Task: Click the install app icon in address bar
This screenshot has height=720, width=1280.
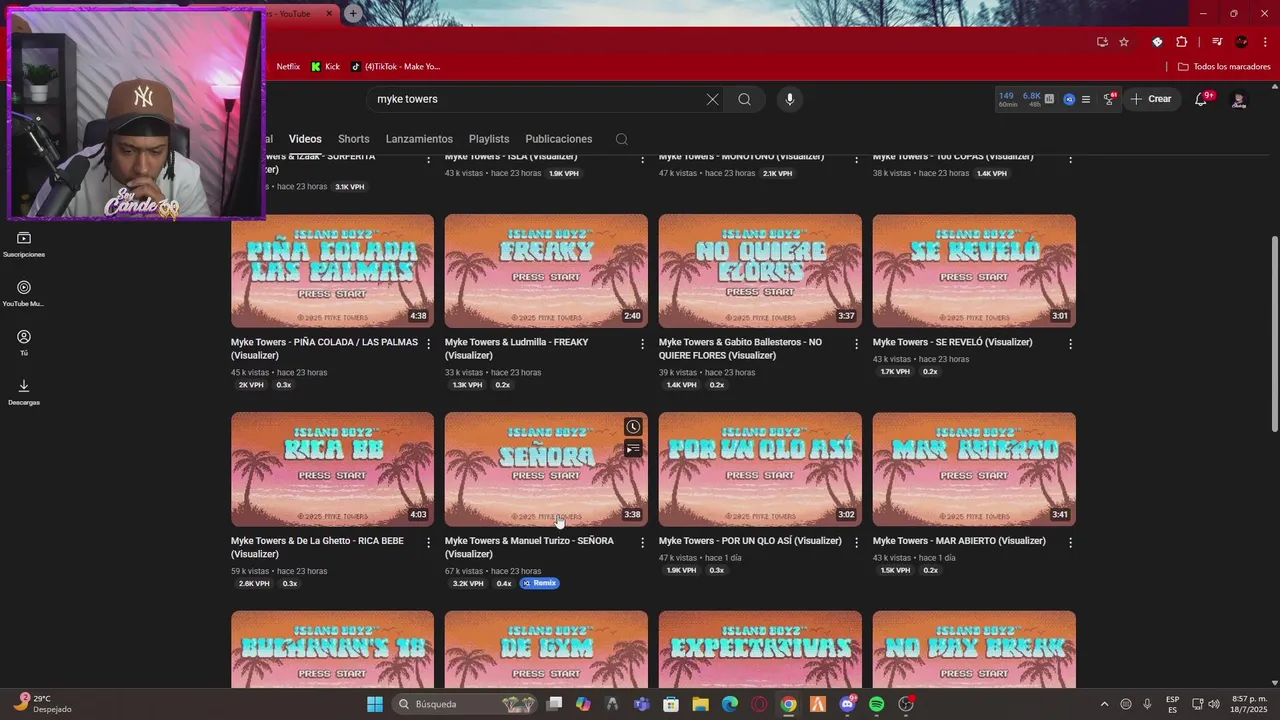Action: tap(1102, 42)
